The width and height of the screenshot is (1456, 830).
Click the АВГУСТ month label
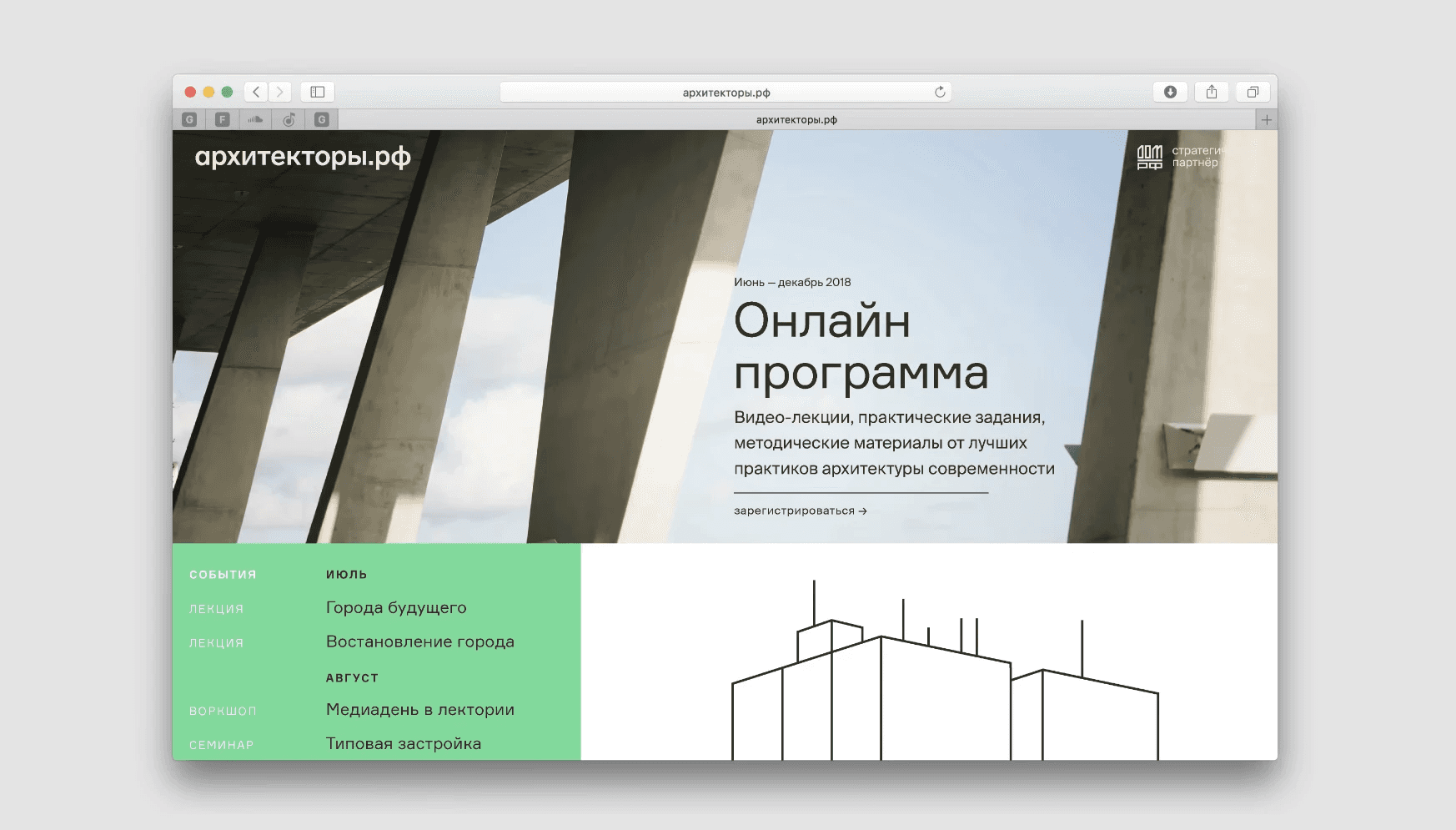point(352,677)
